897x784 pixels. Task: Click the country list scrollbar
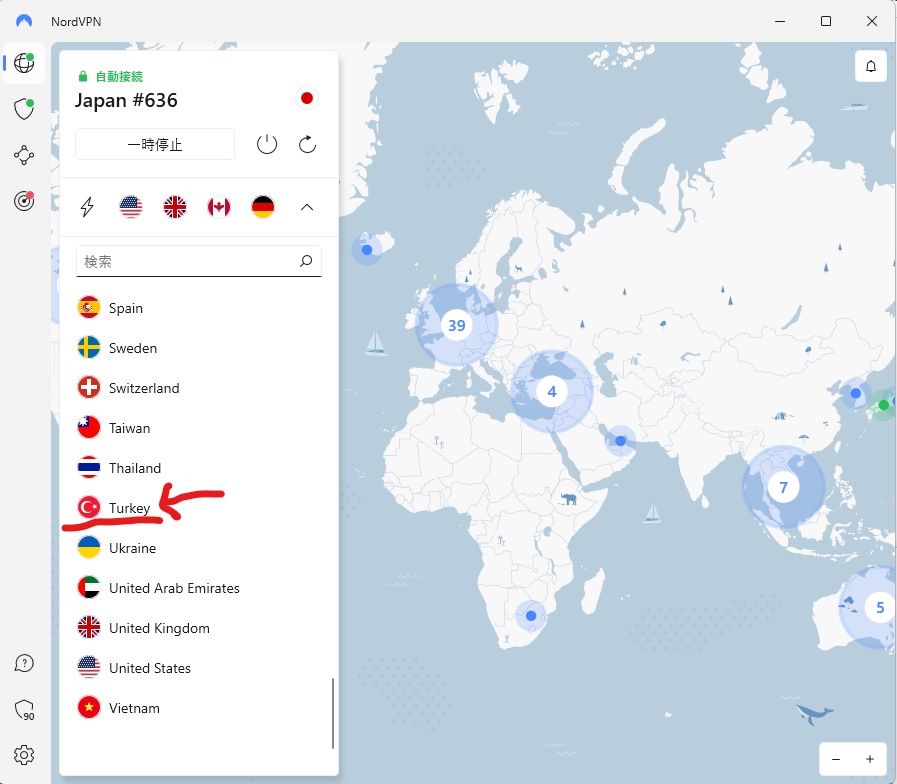click(333, 712)
